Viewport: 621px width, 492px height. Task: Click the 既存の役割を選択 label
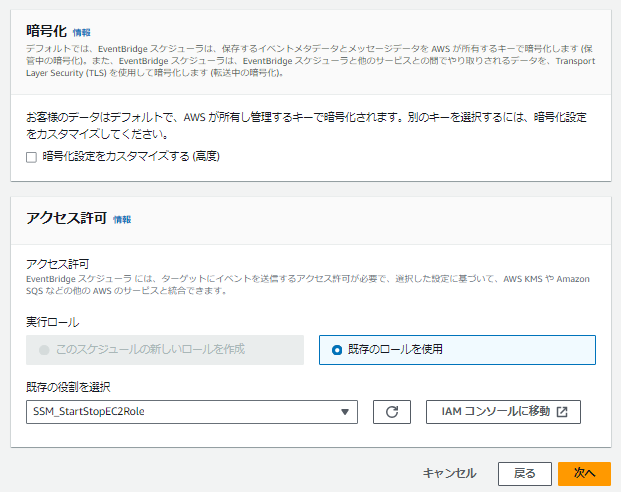pyautogui.click(x=68, y=387)
